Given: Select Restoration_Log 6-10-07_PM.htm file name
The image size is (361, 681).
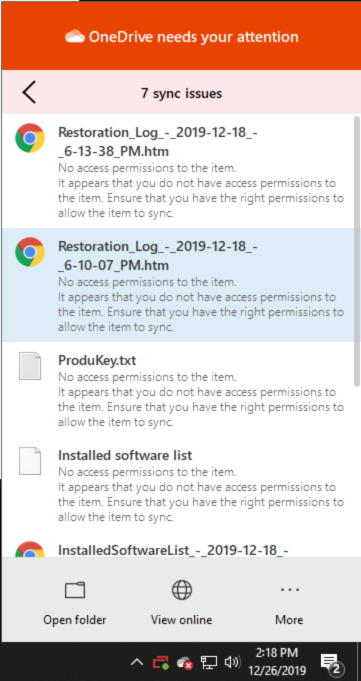Looking at the screenshot, I should pyautogui.click(x=158, y=255).
